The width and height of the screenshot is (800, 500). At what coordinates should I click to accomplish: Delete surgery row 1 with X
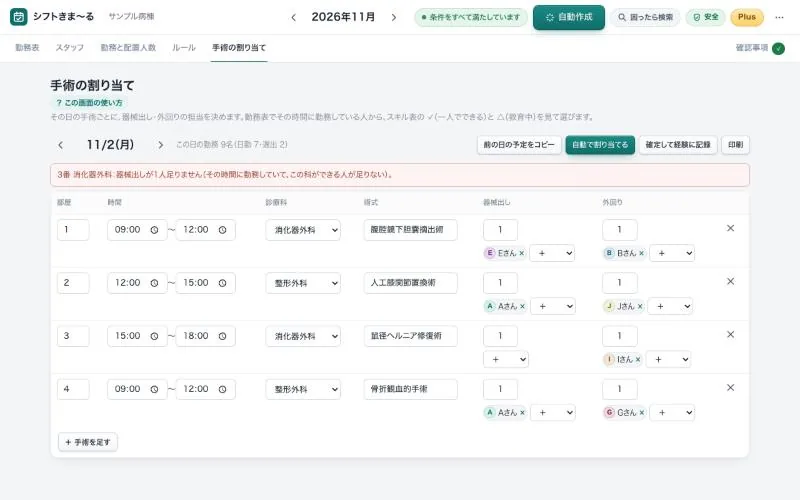pyautogui.click(x=730, y=228)
